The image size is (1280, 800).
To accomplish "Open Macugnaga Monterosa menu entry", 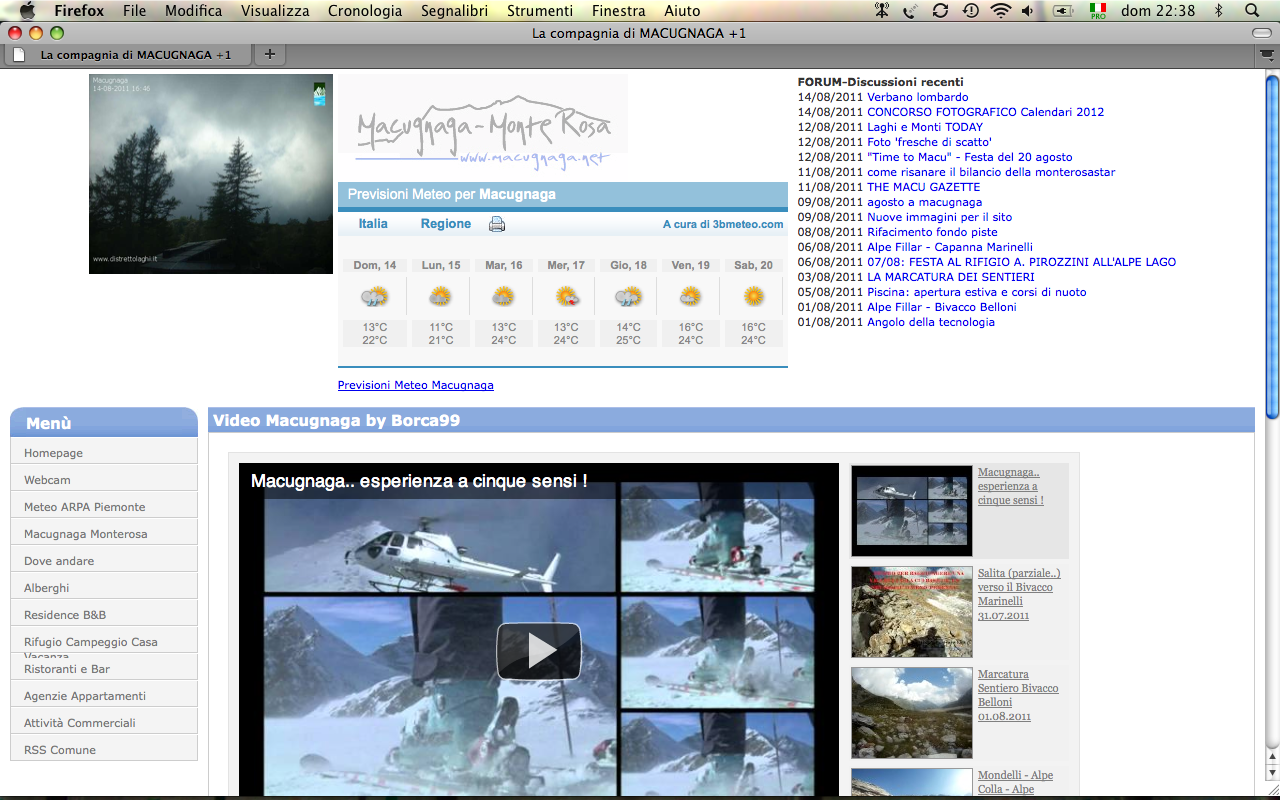I will pyautogui.click(x=104, y=534).
